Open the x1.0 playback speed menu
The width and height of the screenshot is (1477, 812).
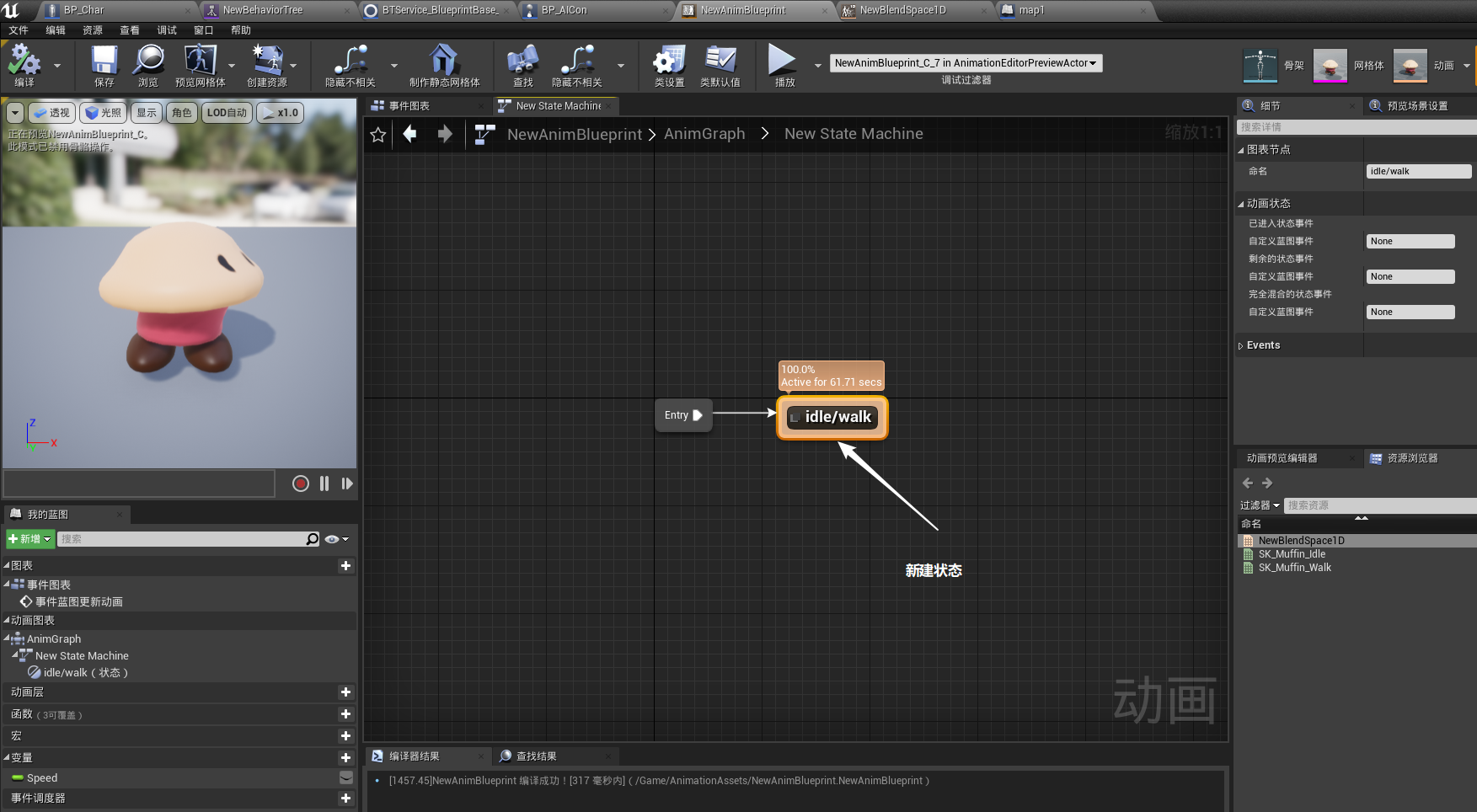280,113
